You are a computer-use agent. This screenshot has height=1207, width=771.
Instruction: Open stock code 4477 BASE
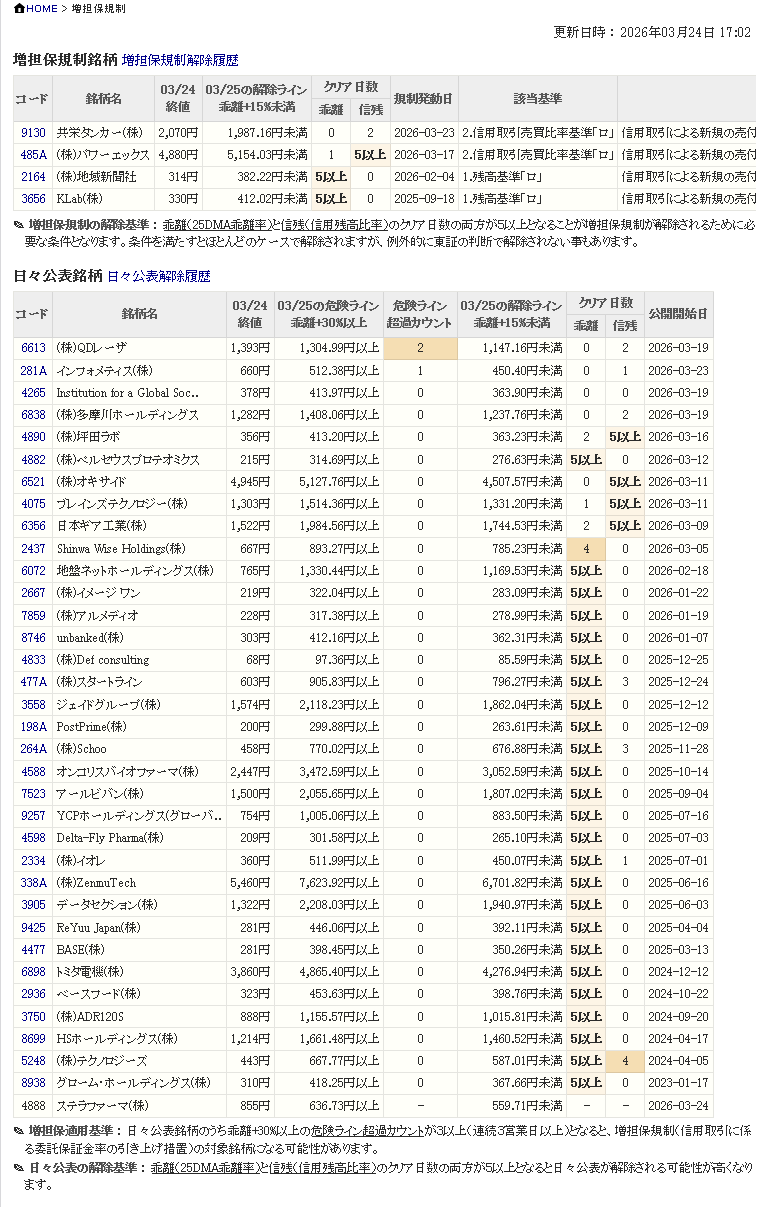pyautogui.click(x=33, y=950)
